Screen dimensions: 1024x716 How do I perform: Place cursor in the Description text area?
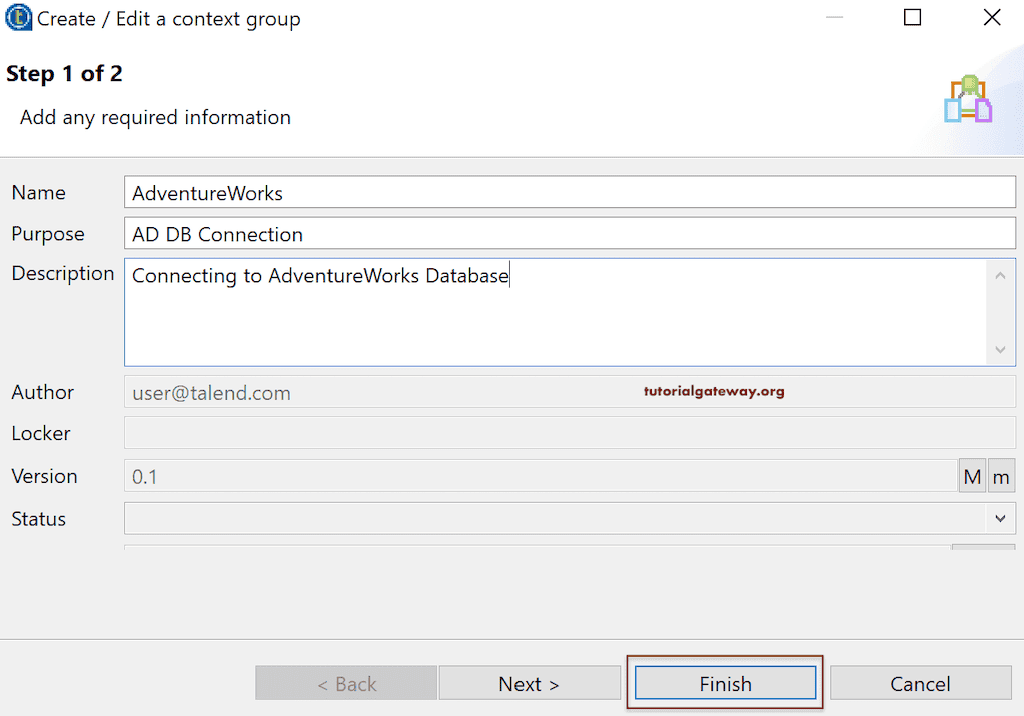coord(556,312)
